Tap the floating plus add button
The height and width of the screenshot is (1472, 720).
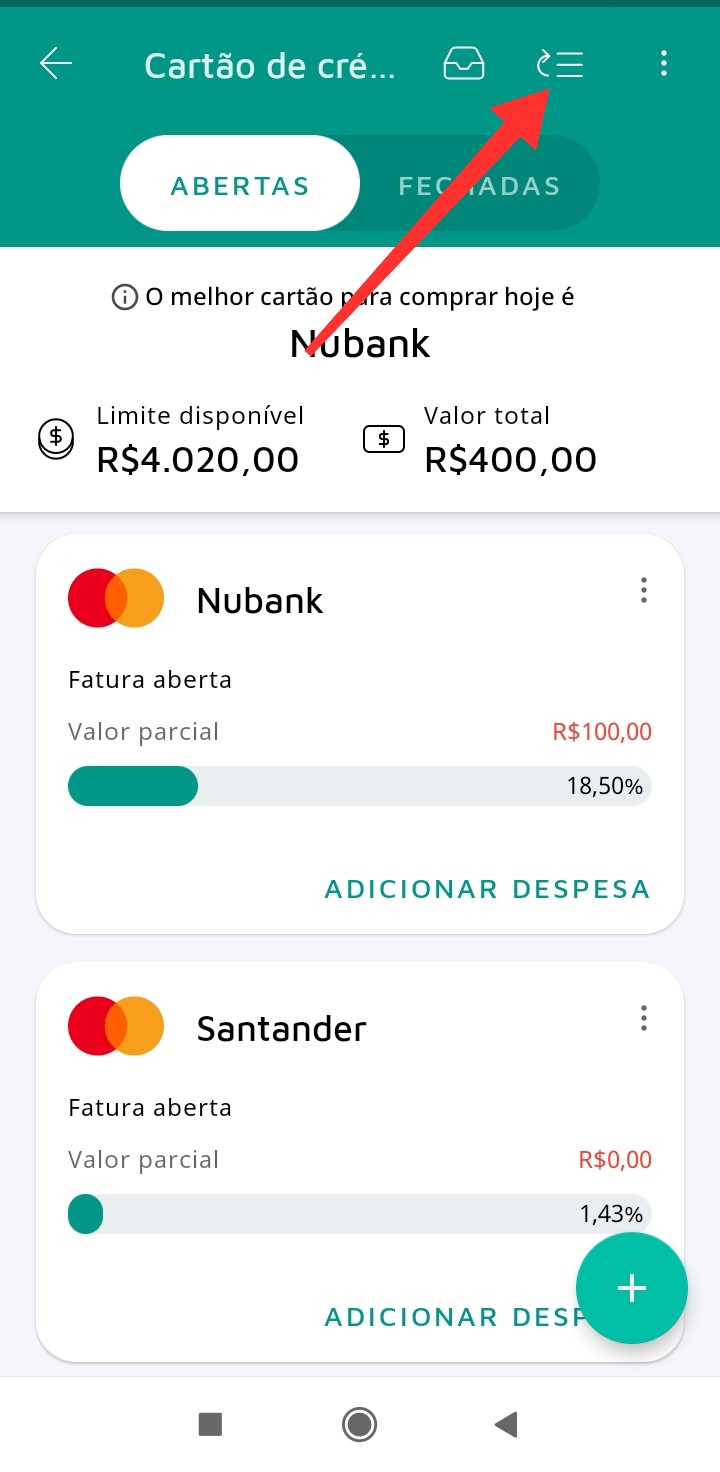click(x=631, y=1288)
